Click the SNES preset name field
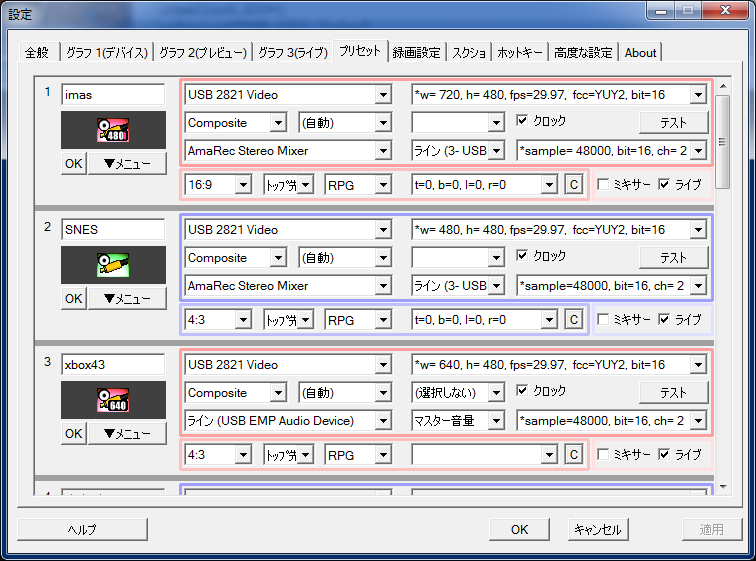 (113, 229)
